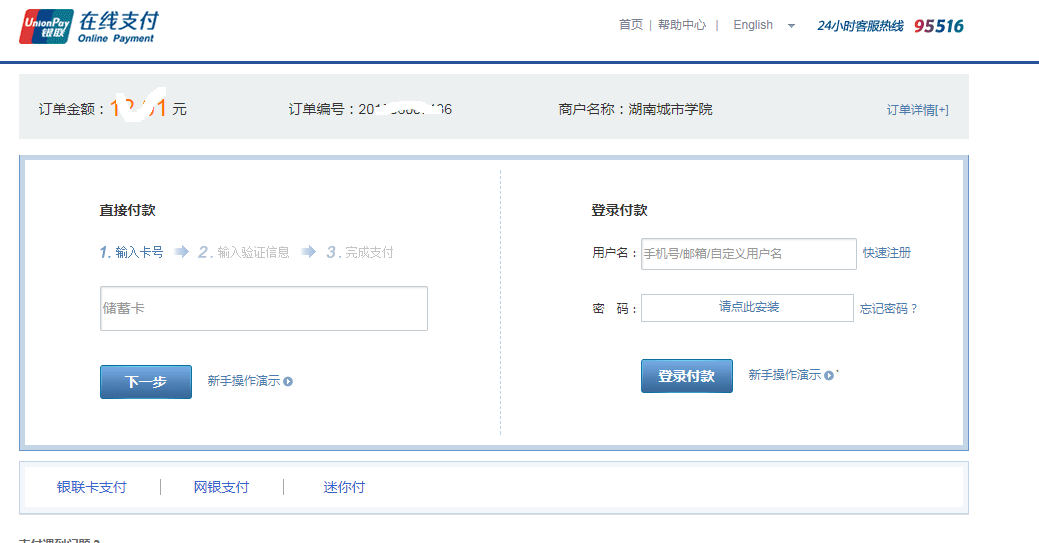Click the 95516 hotline number
Viewport: 1039px width, 543px height.
[x=938, y=26]
